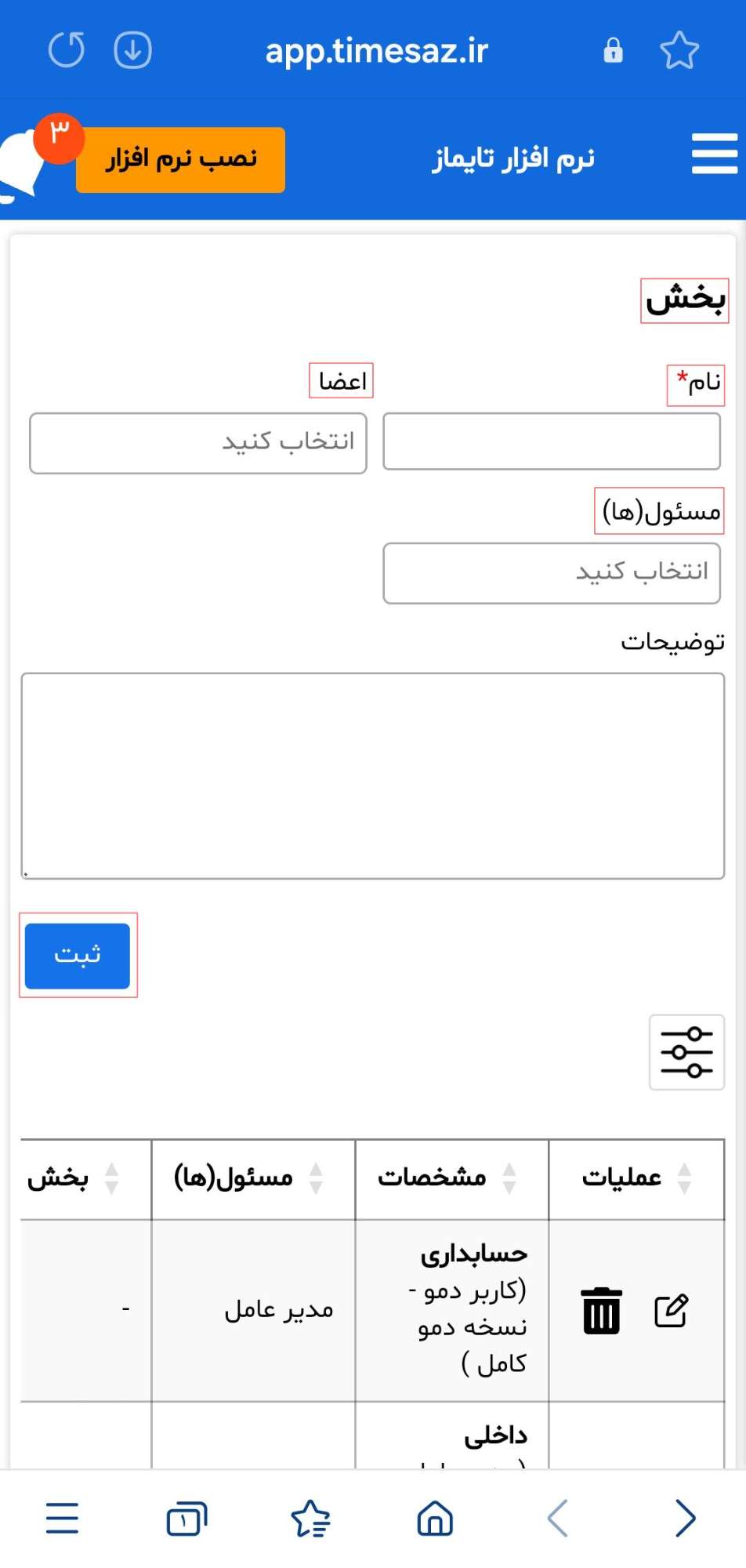Reload page using browser refresh icon
The height and width of the screenshot is (1568, 746).
pos(67,50)
